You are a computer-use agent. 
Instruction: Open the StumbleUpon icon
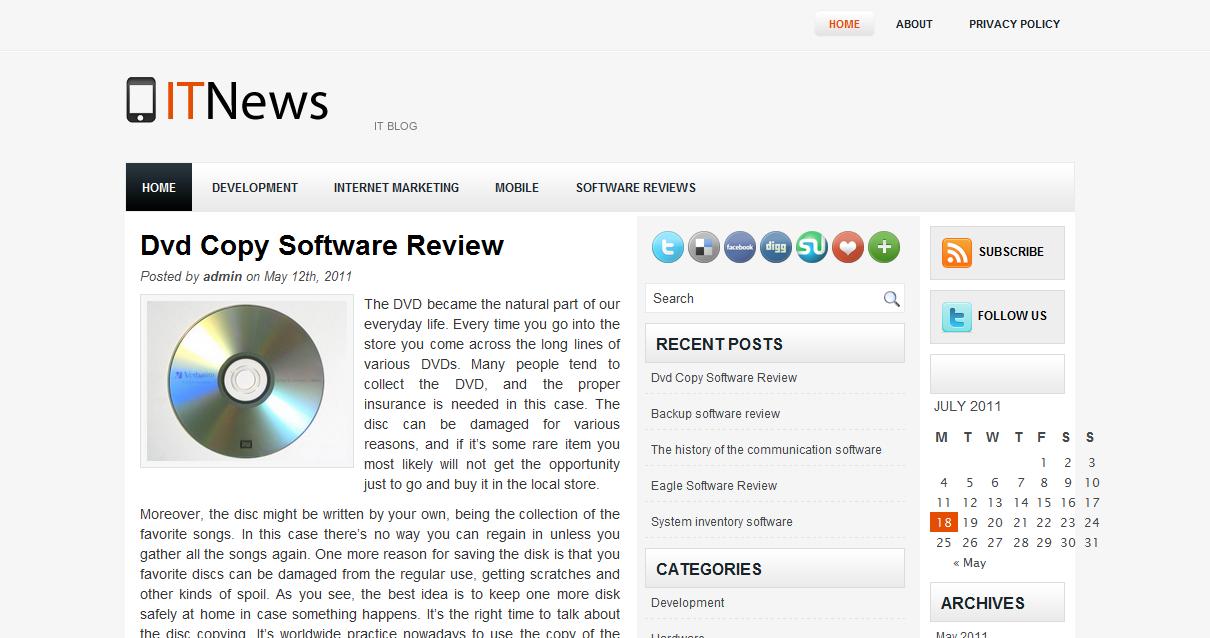[x=812, y=247]
